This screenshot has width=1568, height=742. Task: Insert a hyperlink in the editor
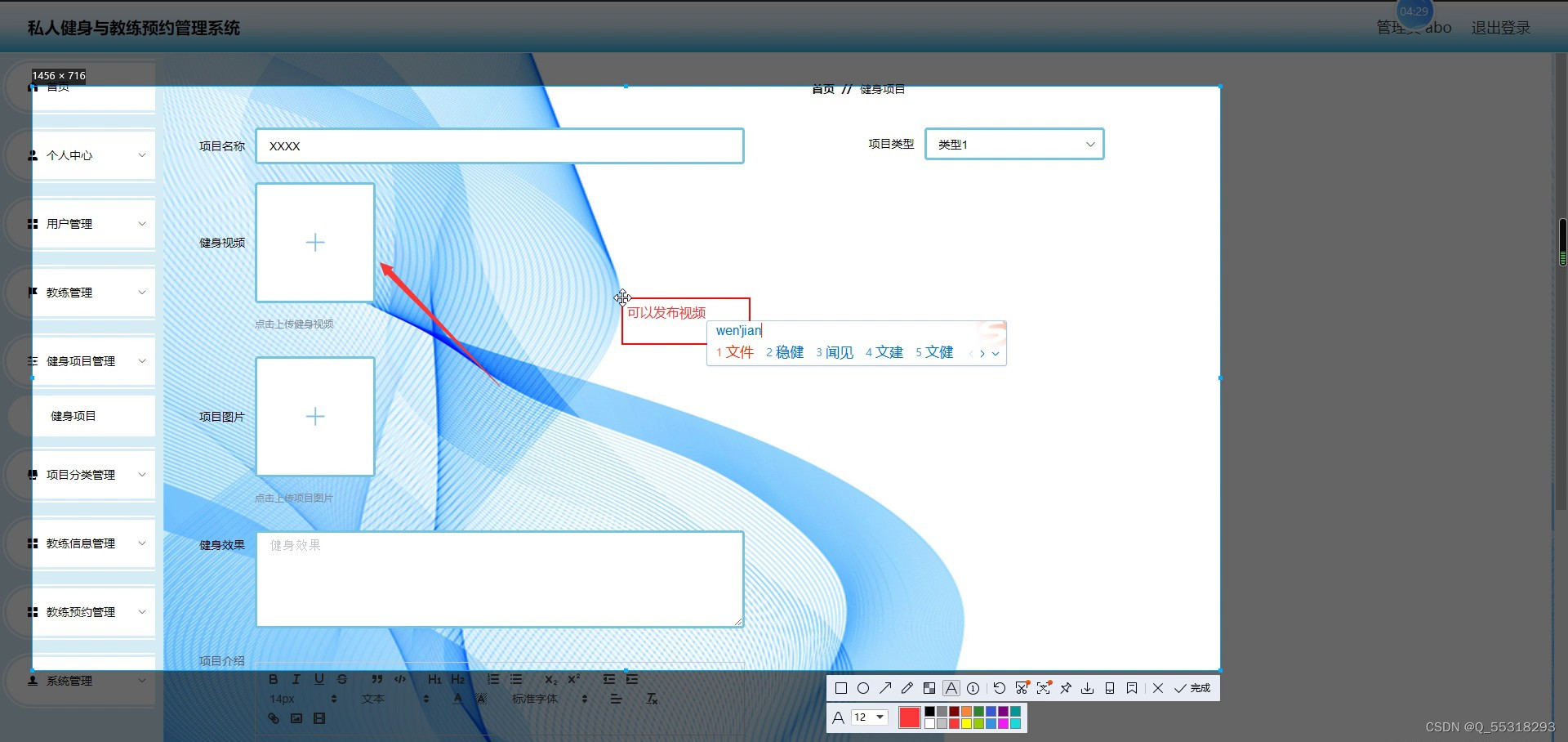[274, 718]
